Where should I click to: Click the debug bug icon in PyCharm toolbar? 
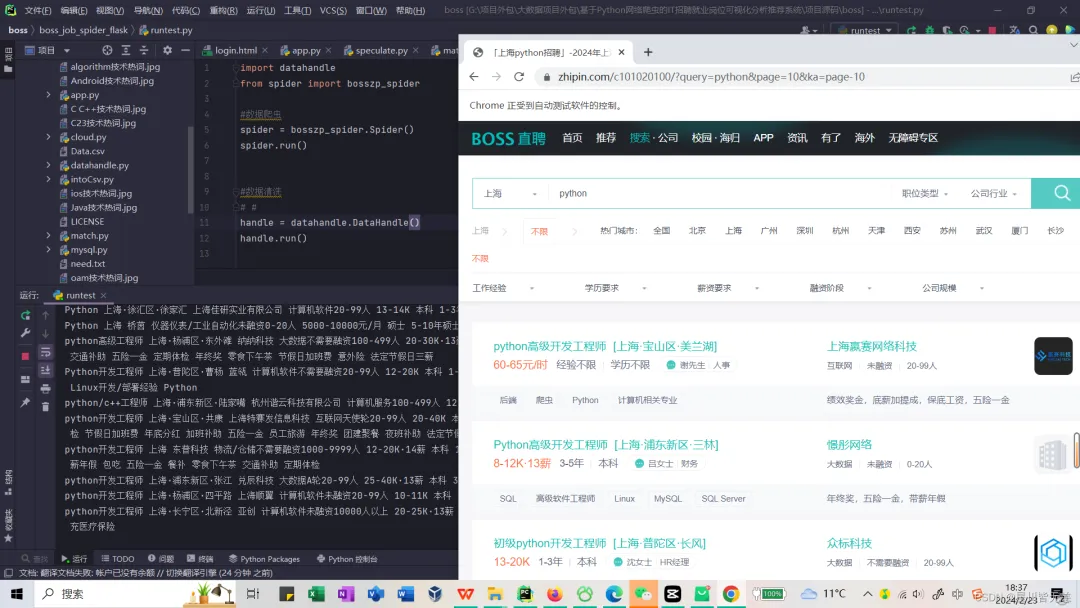[x=930, y=30]
